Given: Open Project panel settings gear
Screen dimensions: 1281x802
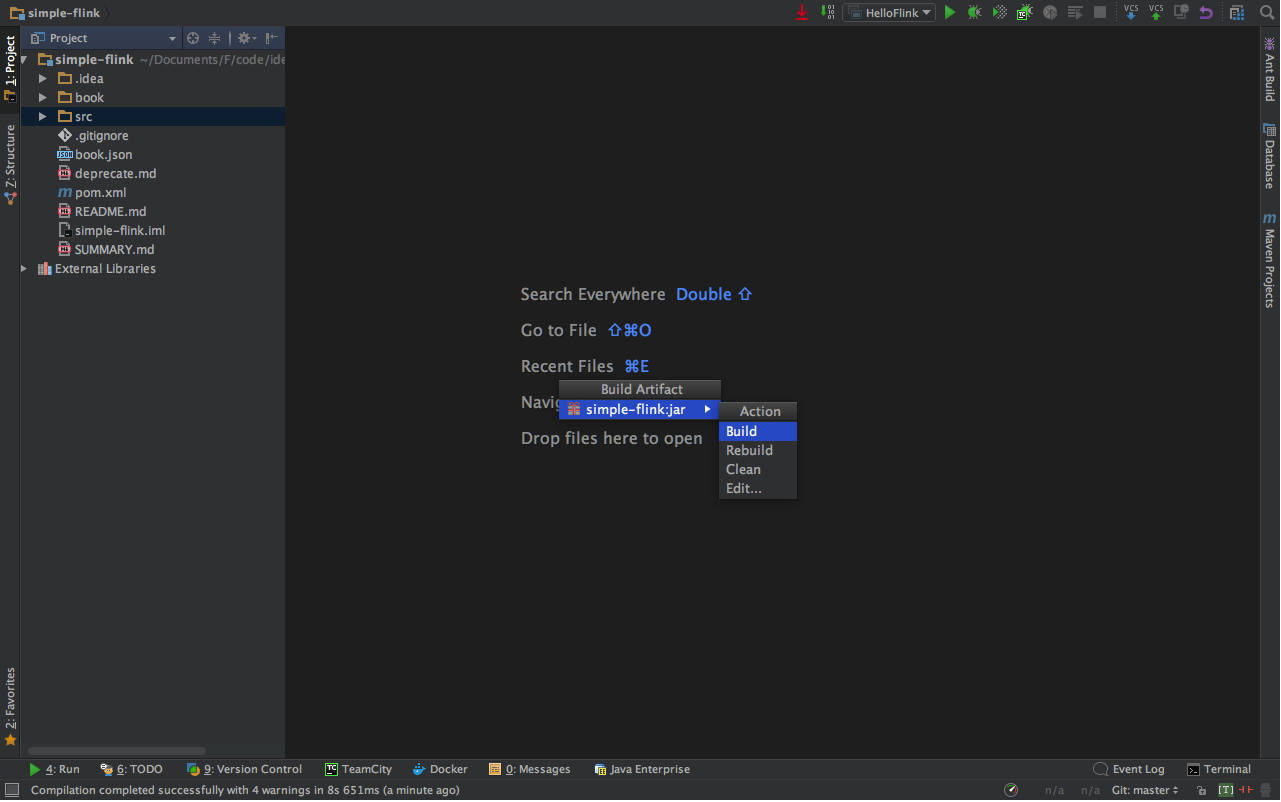Looking at the screenshot, I should pyautogui.click(x=245, y=38).
